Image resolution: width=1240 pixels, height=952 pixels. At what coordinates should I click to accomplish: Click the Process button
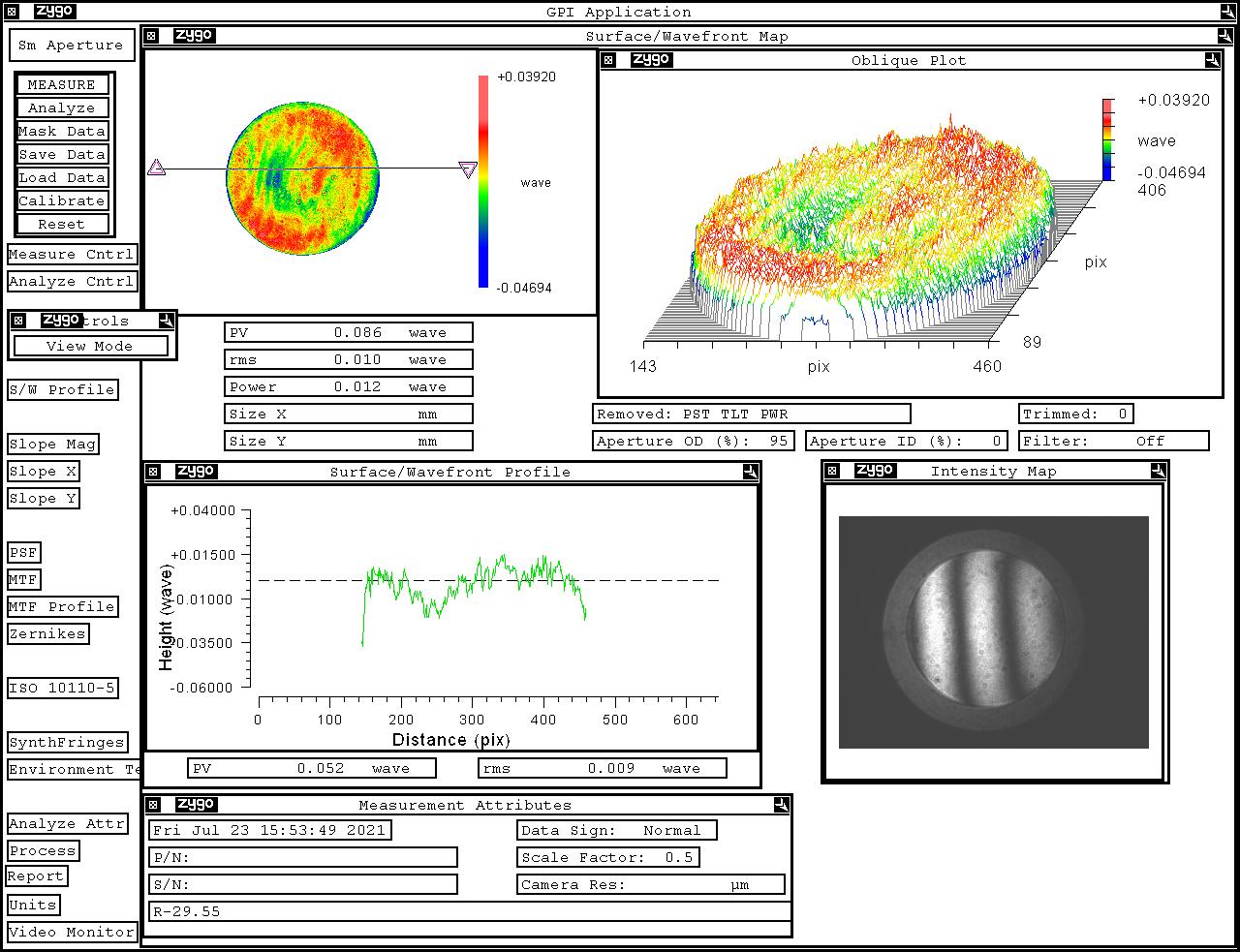point(44,850)
